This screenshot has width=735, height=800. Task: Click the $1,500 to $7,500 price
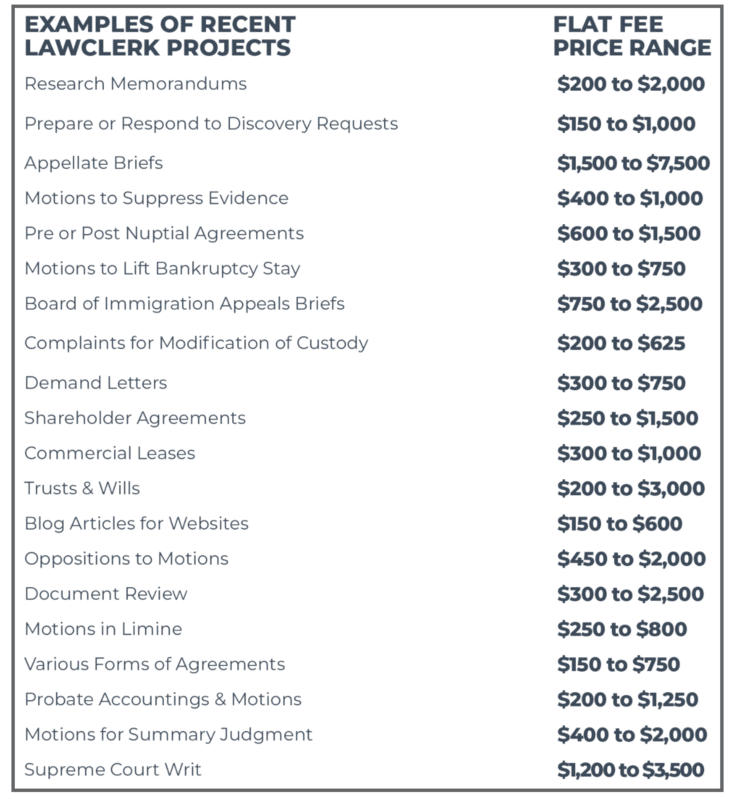point(633,164)
